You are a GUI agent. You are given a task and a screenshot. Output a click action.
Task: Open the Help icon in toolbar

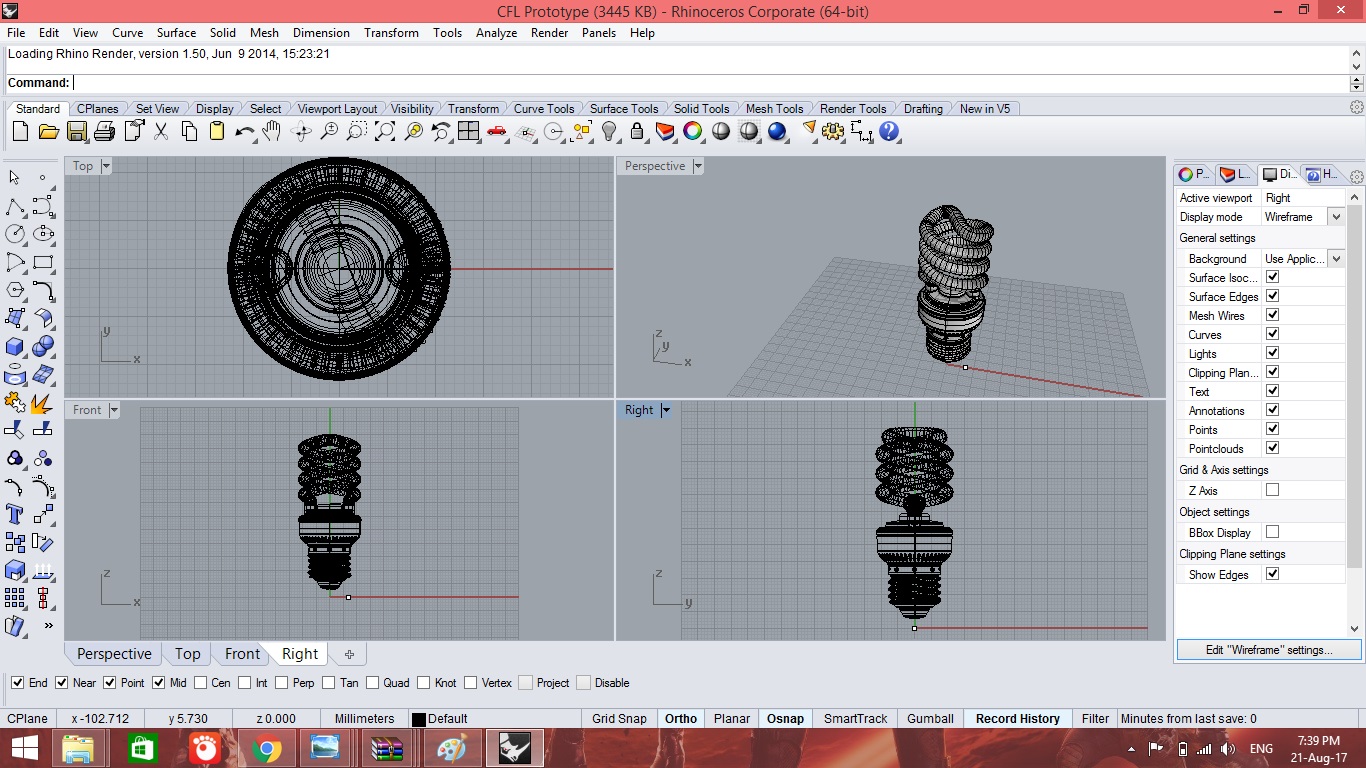889,131
